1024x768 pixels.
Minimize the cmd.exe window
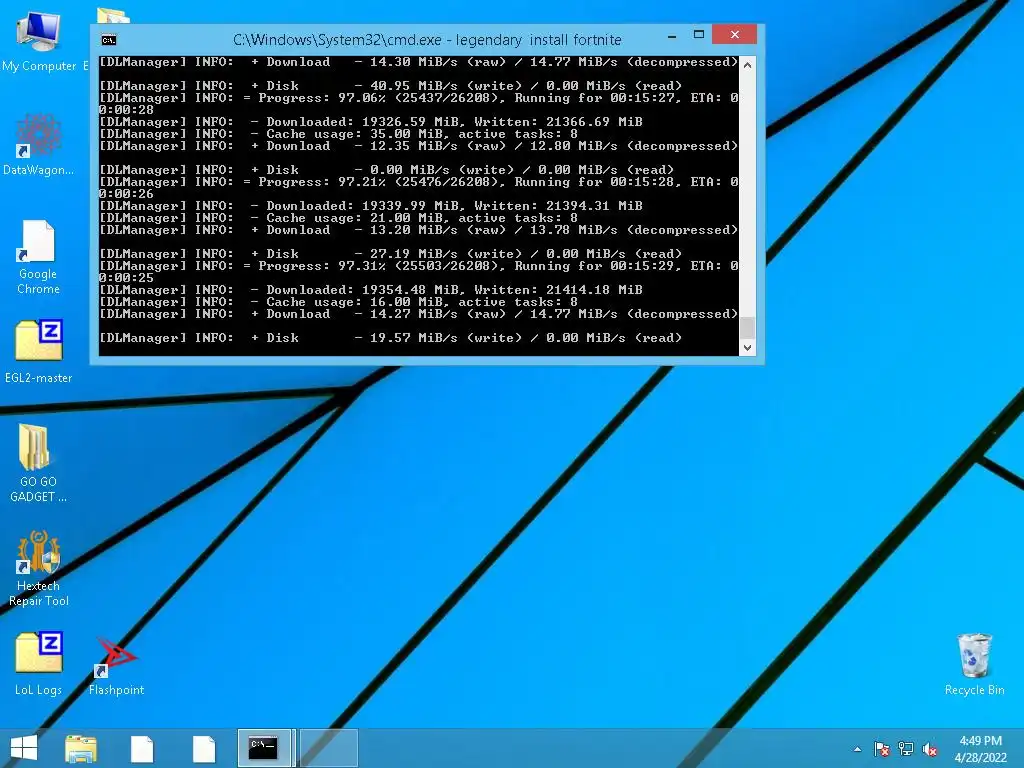click(672, 37)
